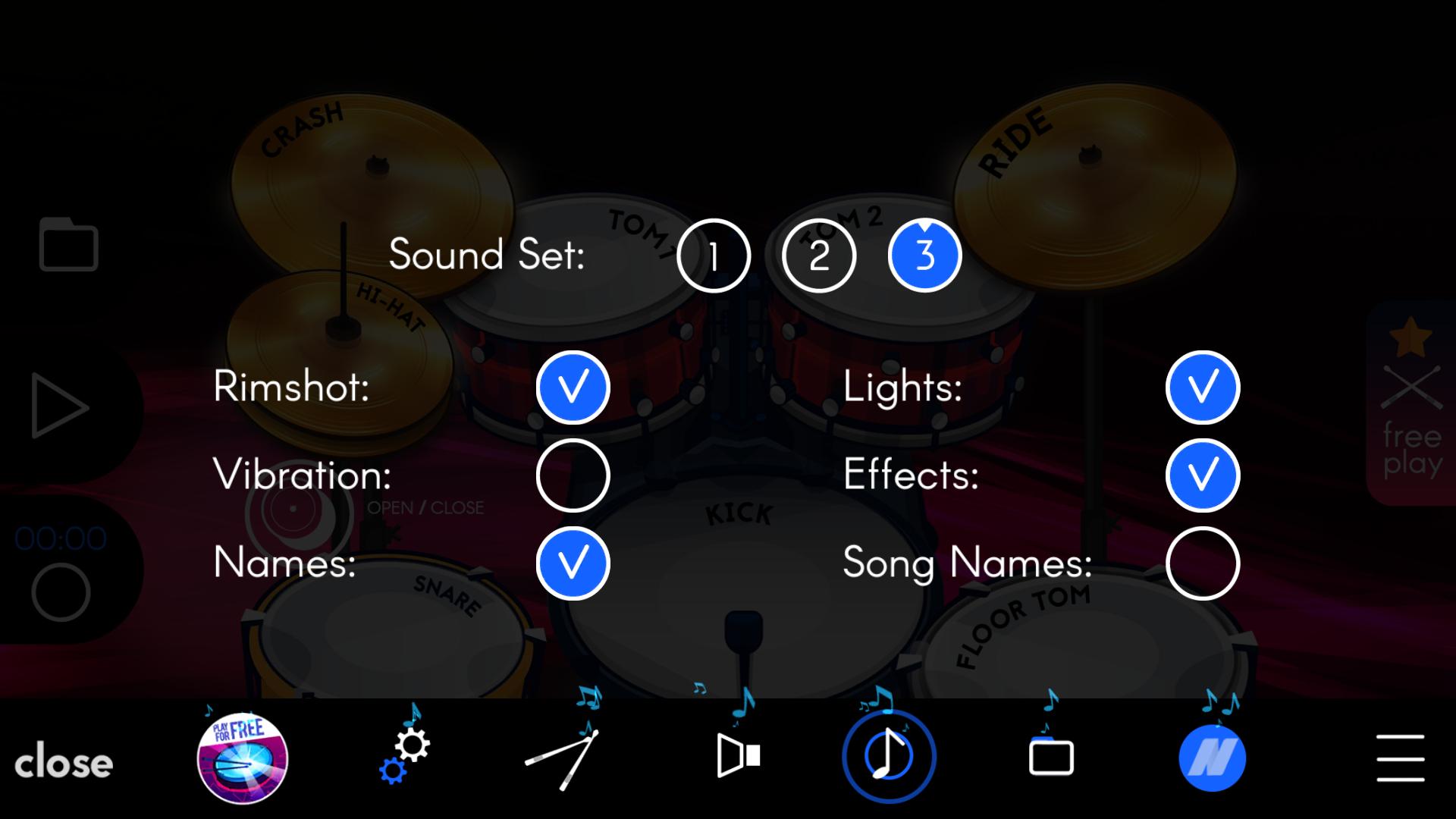The width and height of the screenshot is (1456, 819).
Task: Open the Play For Free app icon
Action: point(243,756)
